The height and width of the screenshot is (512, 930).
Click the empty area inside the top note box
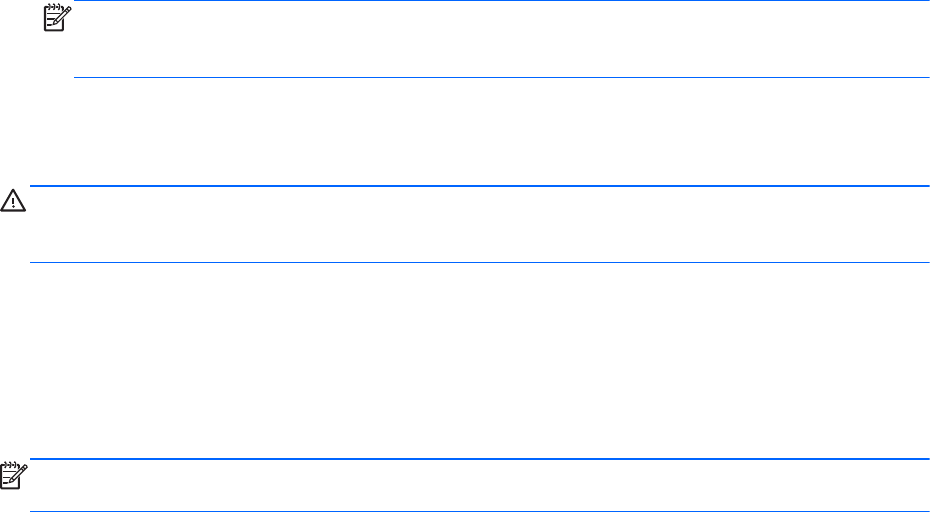pyautogui.click(x=500, y=40)
